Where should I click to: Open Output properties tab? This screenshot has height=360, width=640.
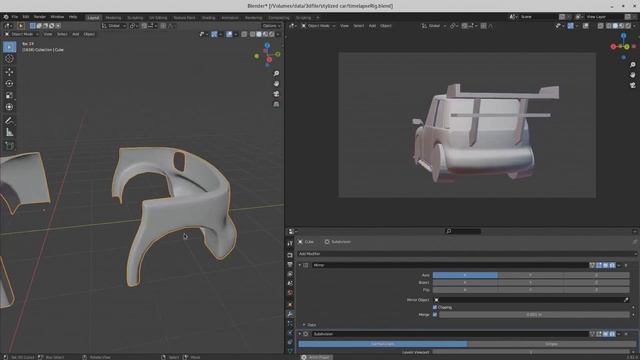pos(290,264)
